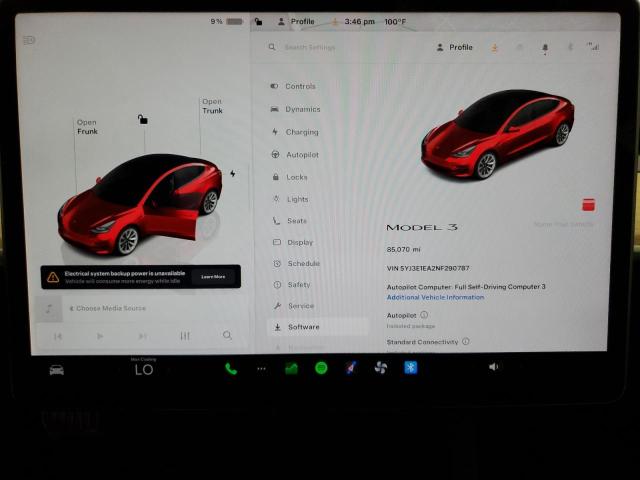Open Trunk on car diagram
This screenshot has height=480, width=640.
point(212,106)
